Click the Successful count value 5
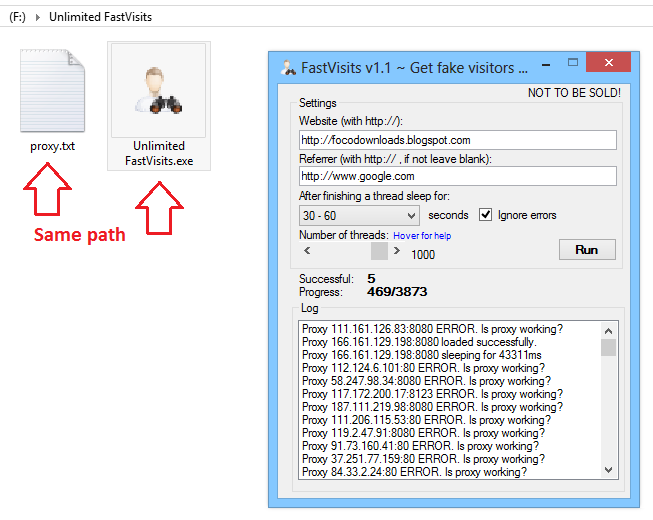This screenshot has width=653, height=520. point(371,278)
